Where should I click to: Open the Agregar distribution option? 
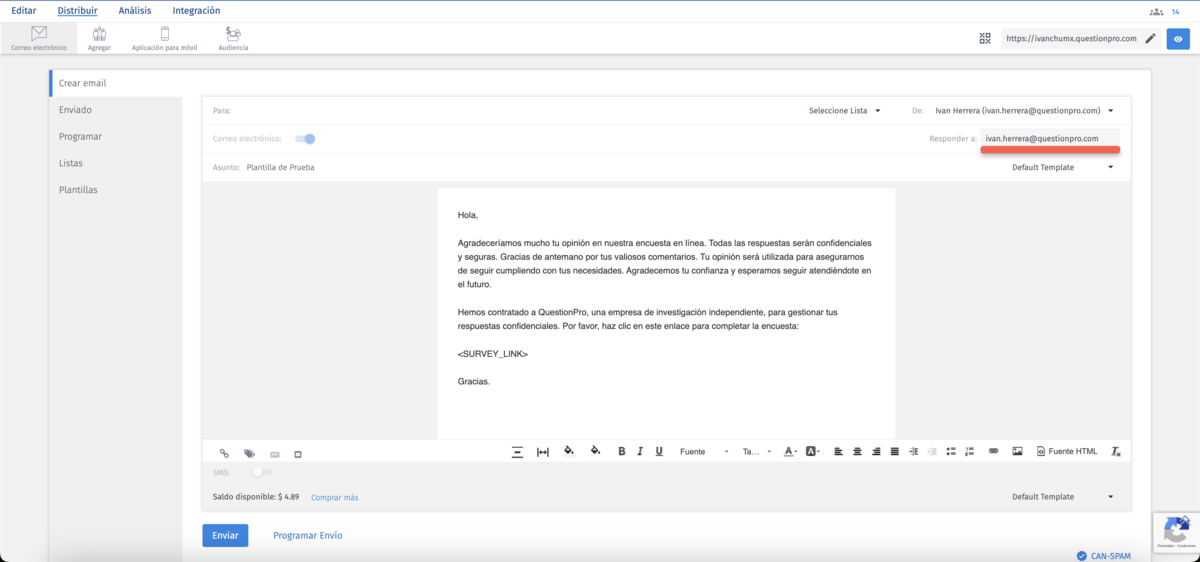[99, 38]
